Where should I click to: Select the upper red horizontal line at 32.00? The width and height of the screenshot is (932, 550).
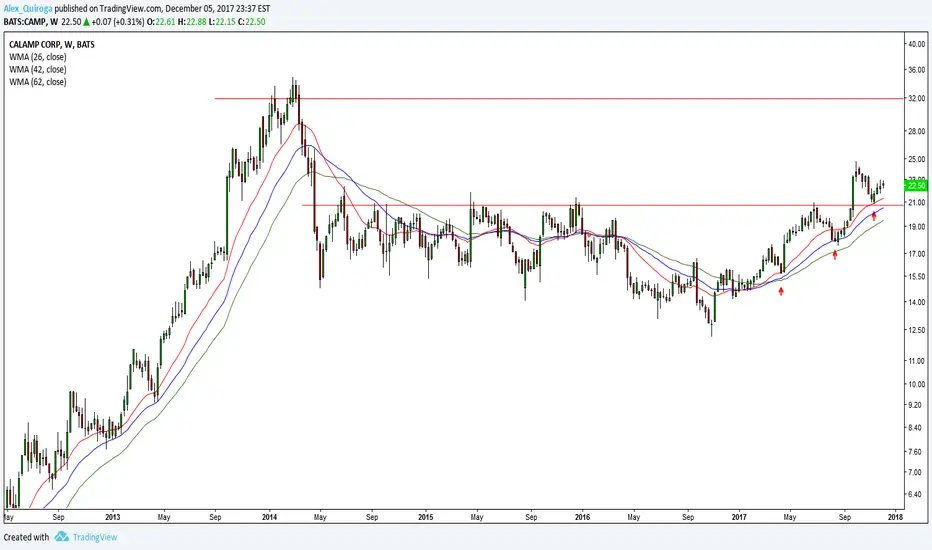(559, 99)
